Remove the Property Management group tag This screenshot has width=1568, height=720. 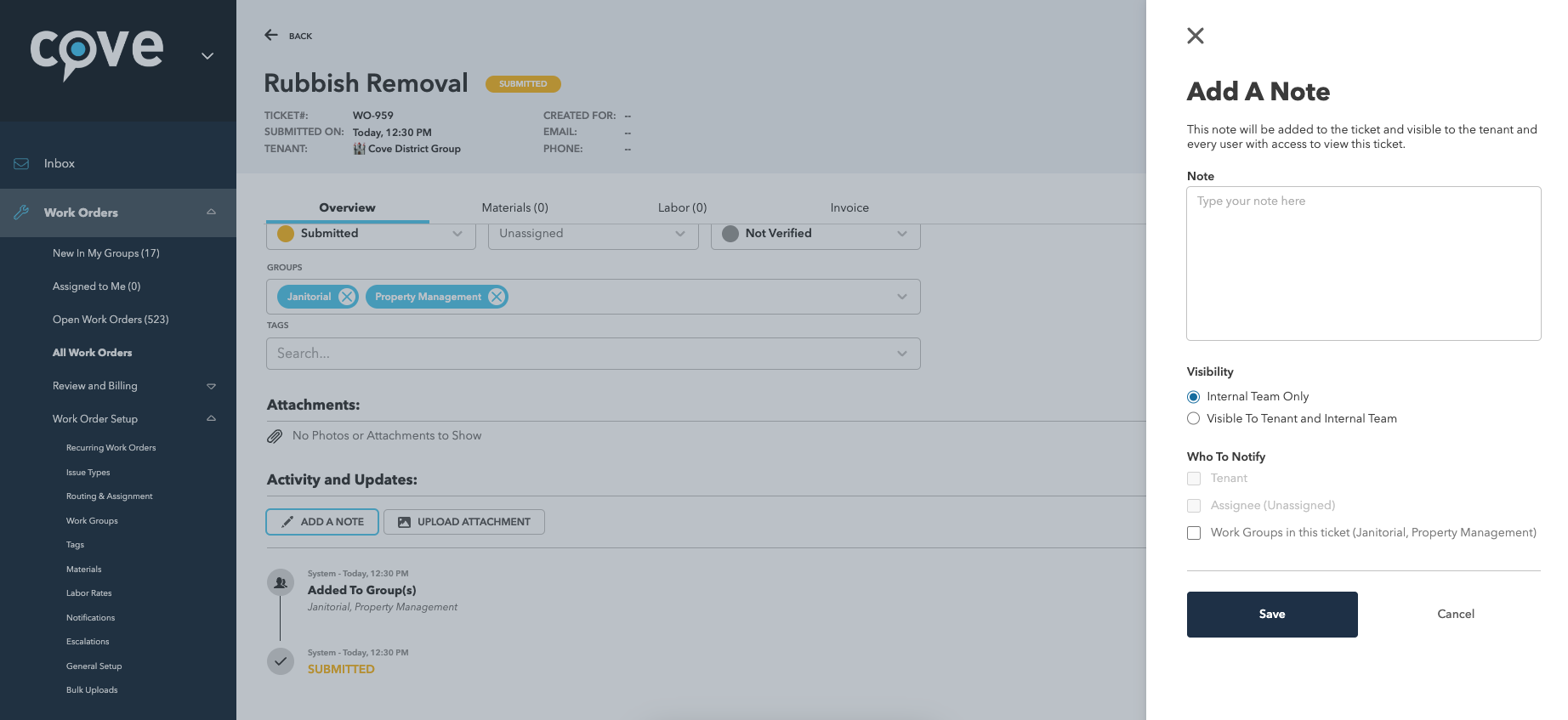(x=497, y=297)
